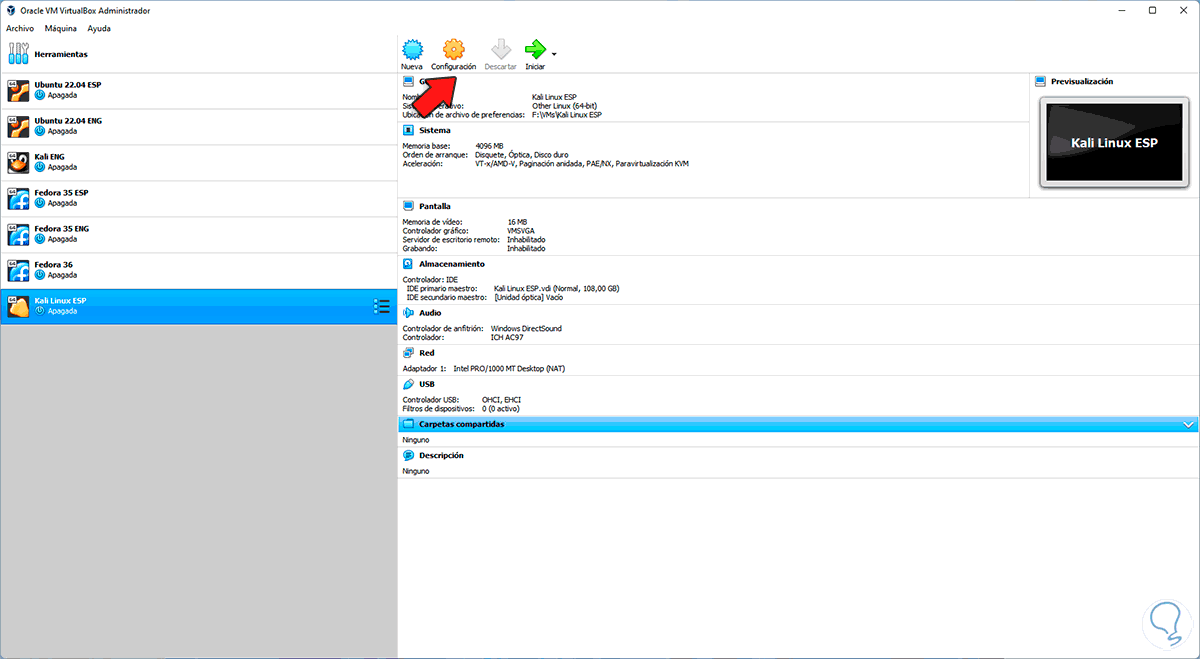
Task: Click 'Kali Linux ESP.vdi (Normal, 108,00 GB)' text
Action: click(557, 288)
